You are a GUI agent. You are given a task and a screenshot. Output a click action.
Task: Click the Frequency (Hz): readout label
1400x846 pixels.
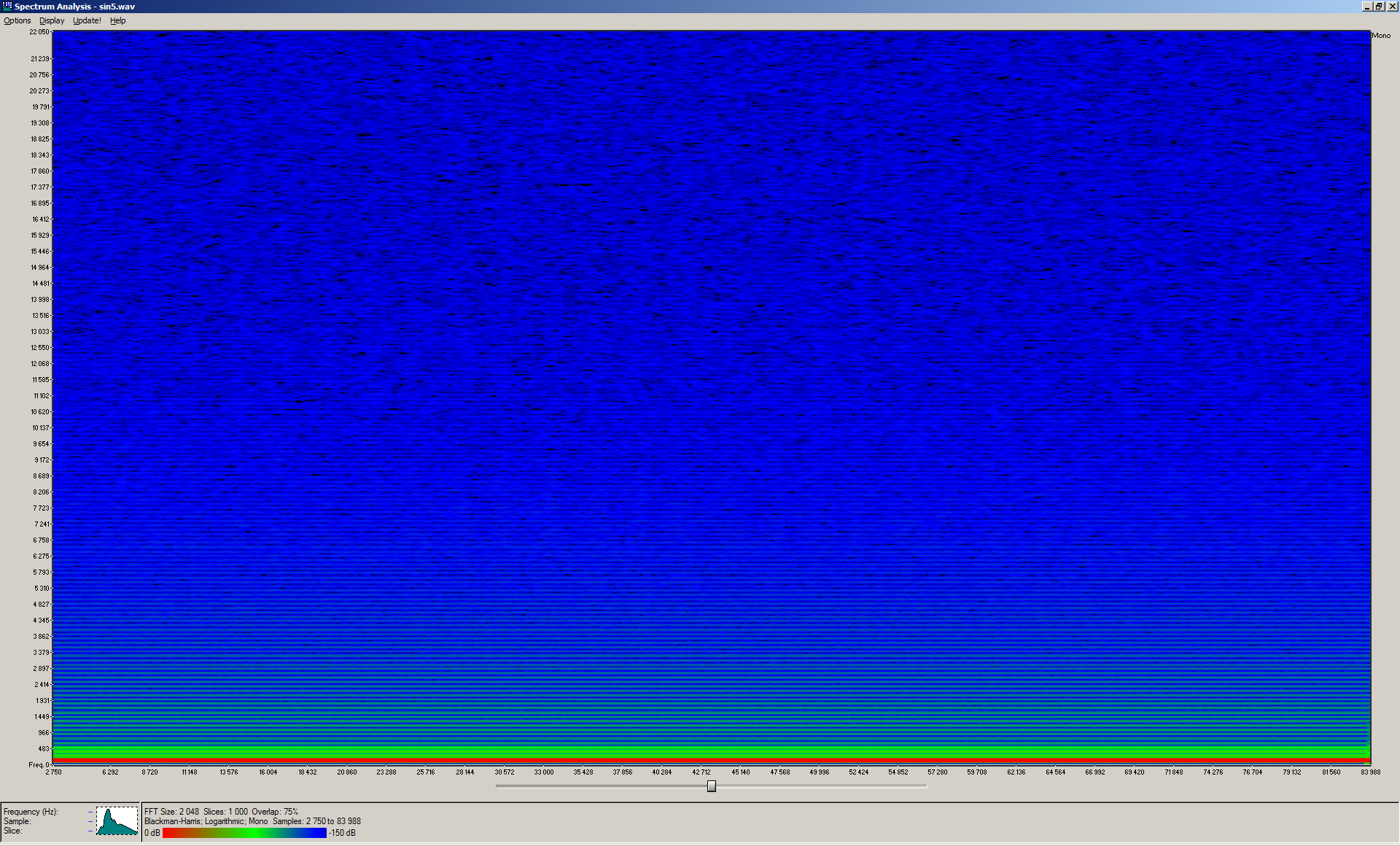[31, 812]
